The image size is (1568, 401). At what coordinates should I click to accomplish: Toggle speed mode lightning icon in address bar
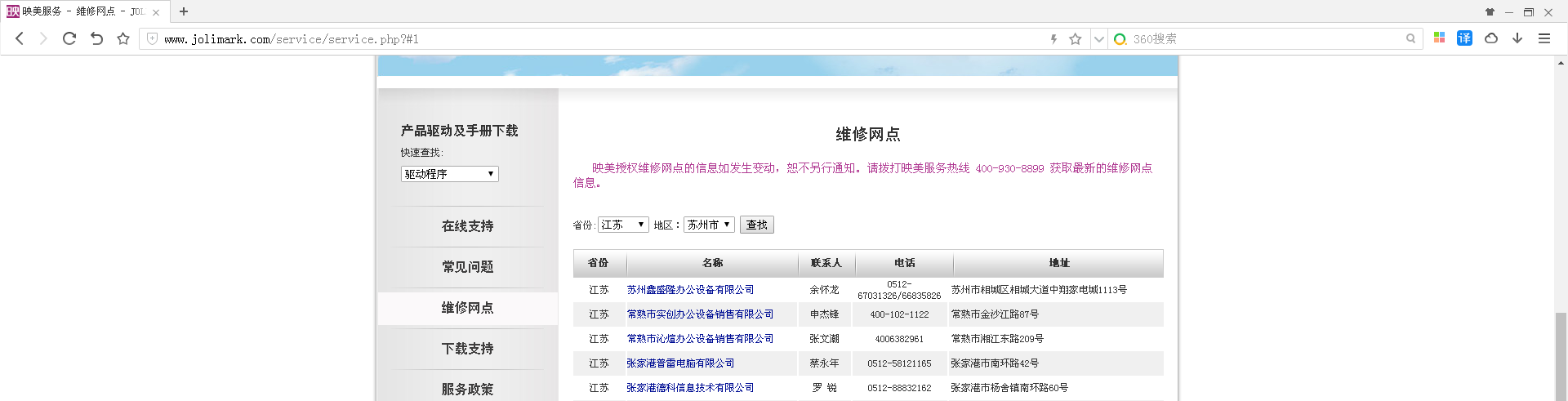(x=1053, y=38)
